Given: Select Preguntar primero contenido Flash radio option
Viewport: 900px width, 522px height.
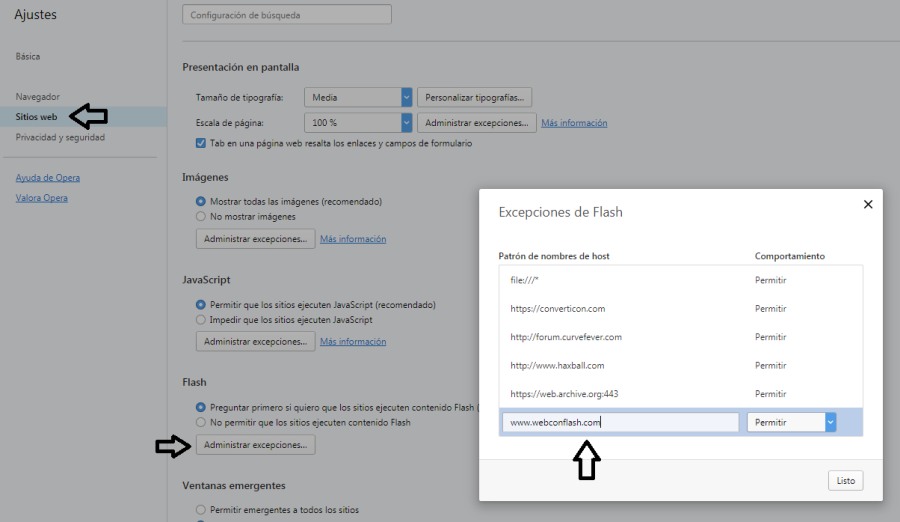Looking at the screenshot, I should coord(200,407).
